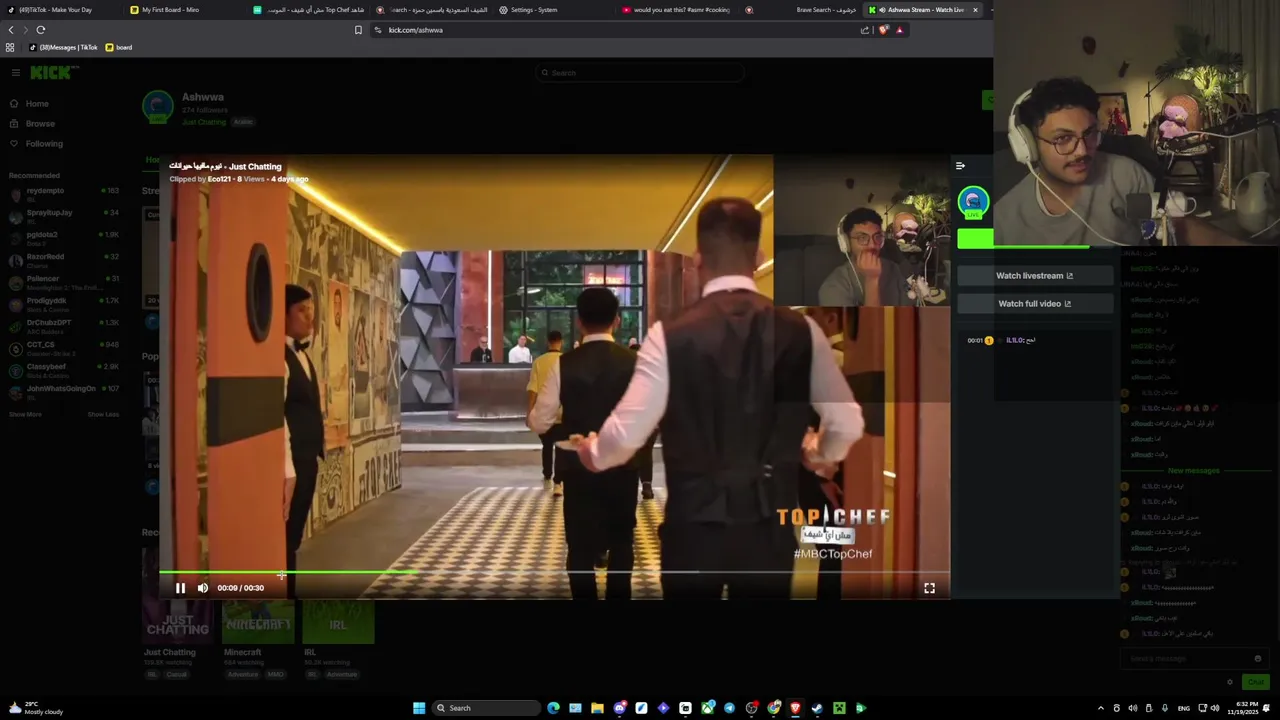Enter fullscreen on the clip player
The width and height of the screenshot is (1280, 720).
929,588
